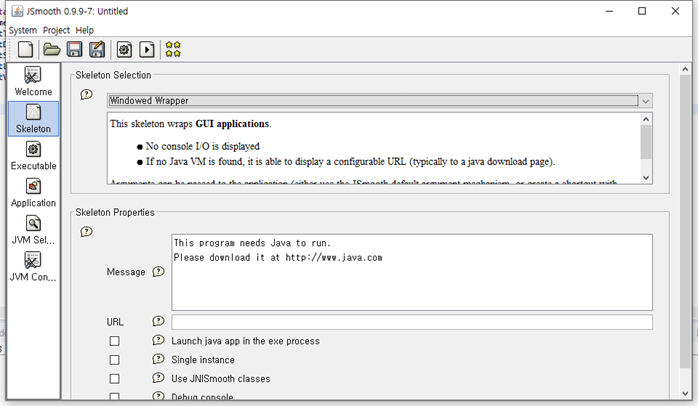Click the yellow faces About icon
This screenshot has height=406, width=698.
tap(173, 49)
